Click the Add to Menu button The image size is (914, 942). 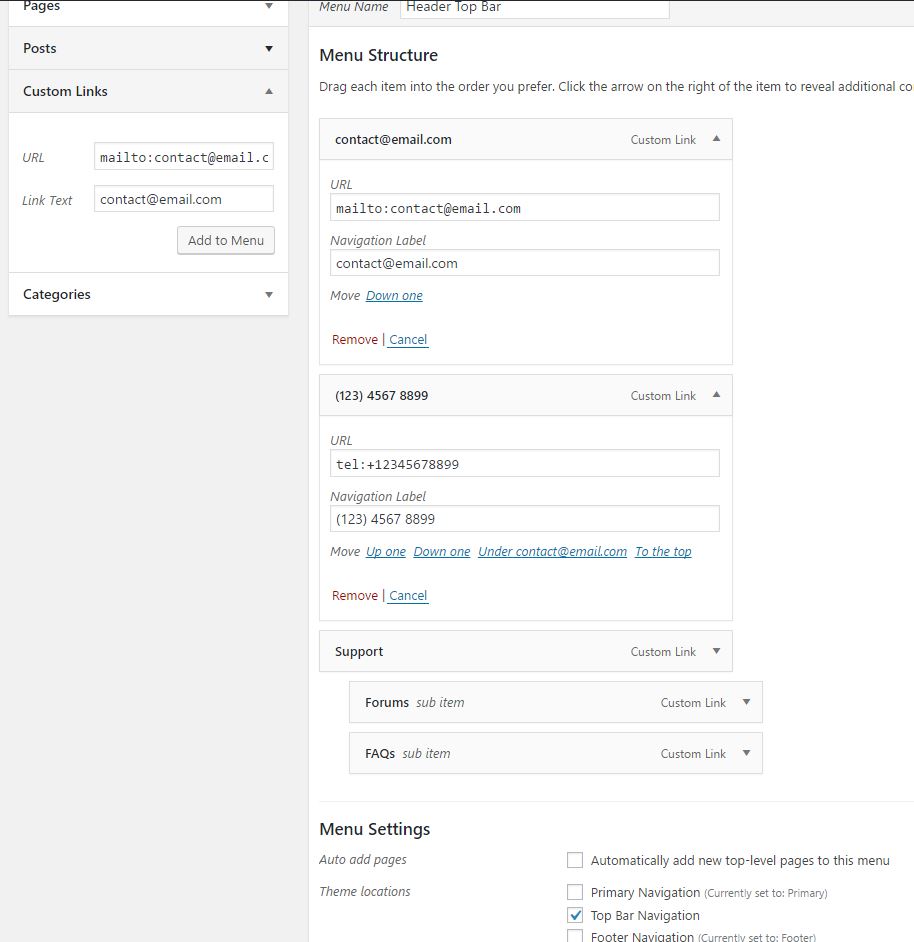pyautogui.click(x=226, y=240)
